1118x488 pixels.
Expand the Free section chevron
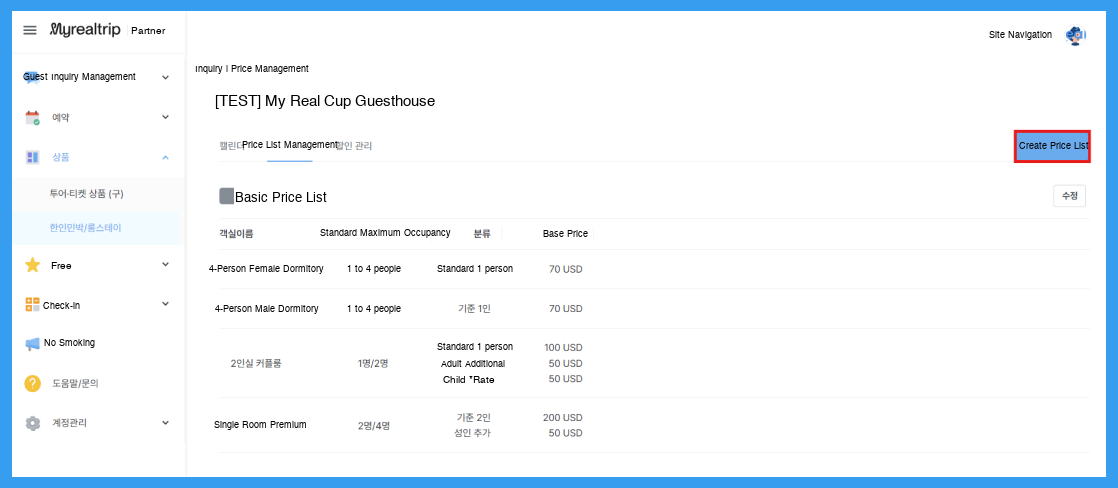[x=165, y=265]
